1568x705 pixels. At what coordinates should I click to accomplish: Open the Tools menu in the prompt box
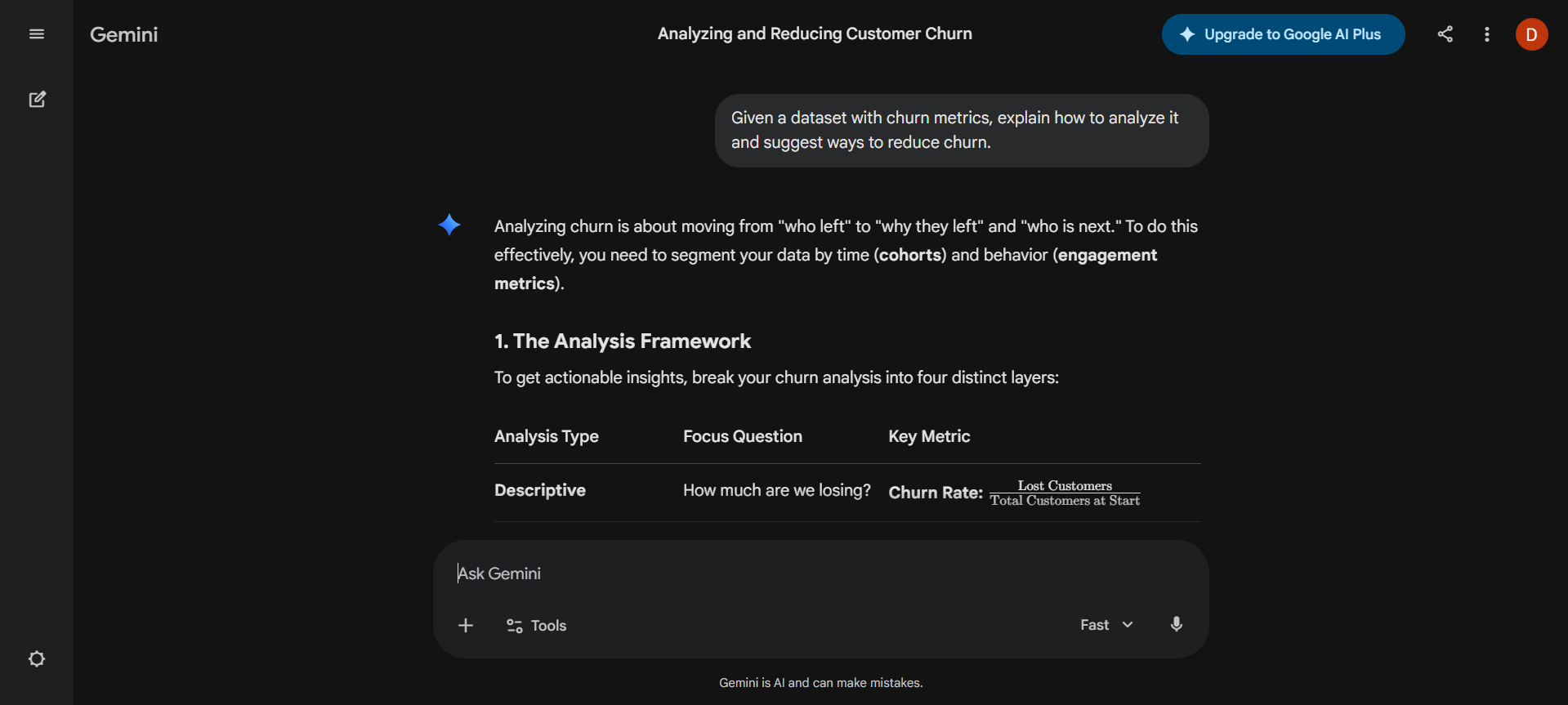536,626
